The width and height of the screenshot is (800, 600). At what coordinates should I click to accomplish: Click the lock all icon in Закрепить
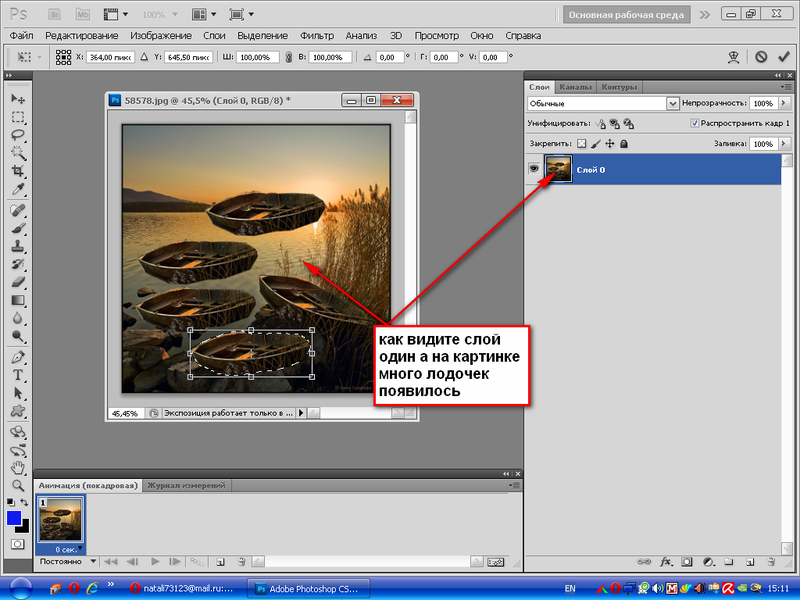(624, 144)
